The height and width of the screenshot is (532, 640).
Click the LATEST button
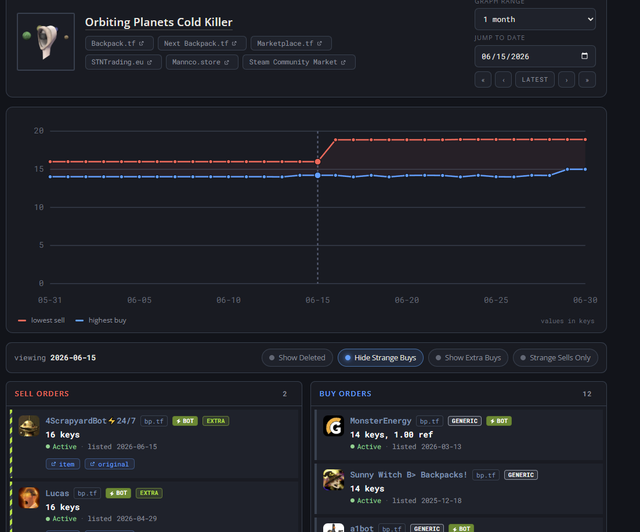535,80
